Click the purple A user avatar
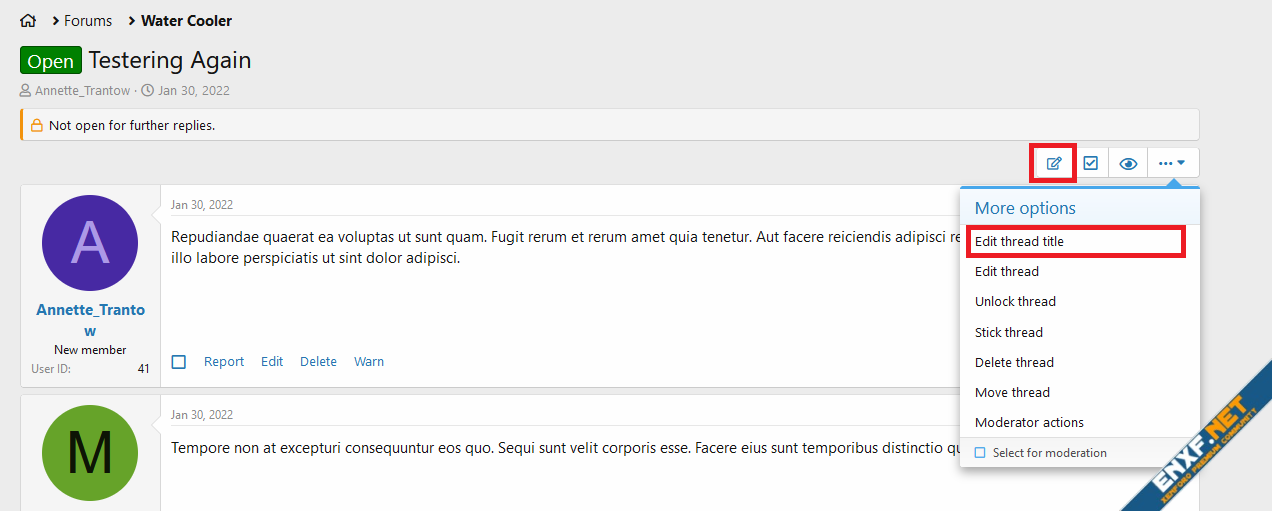This screenshot has width=1272, height=511. [x=90, y=243]
